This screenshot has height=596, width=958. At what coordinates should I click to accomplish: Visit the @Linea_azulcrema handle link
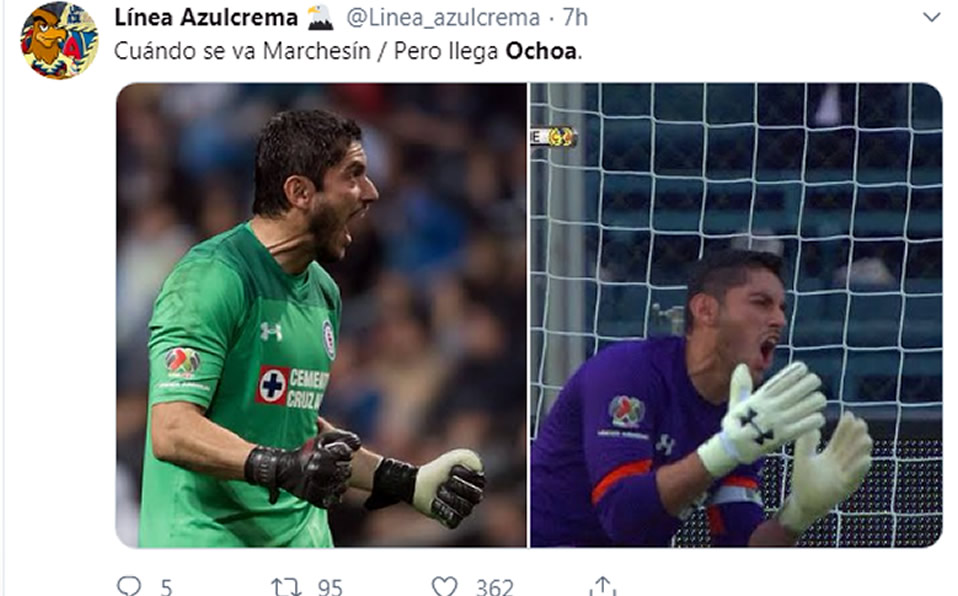(443, 18)
